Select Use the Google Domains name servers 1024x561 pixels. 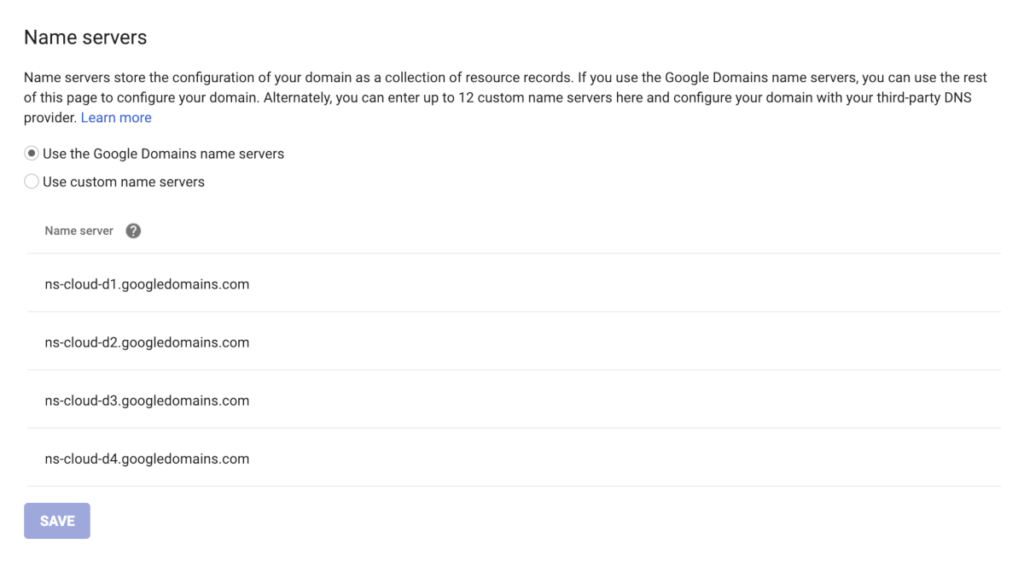point(31,153)
